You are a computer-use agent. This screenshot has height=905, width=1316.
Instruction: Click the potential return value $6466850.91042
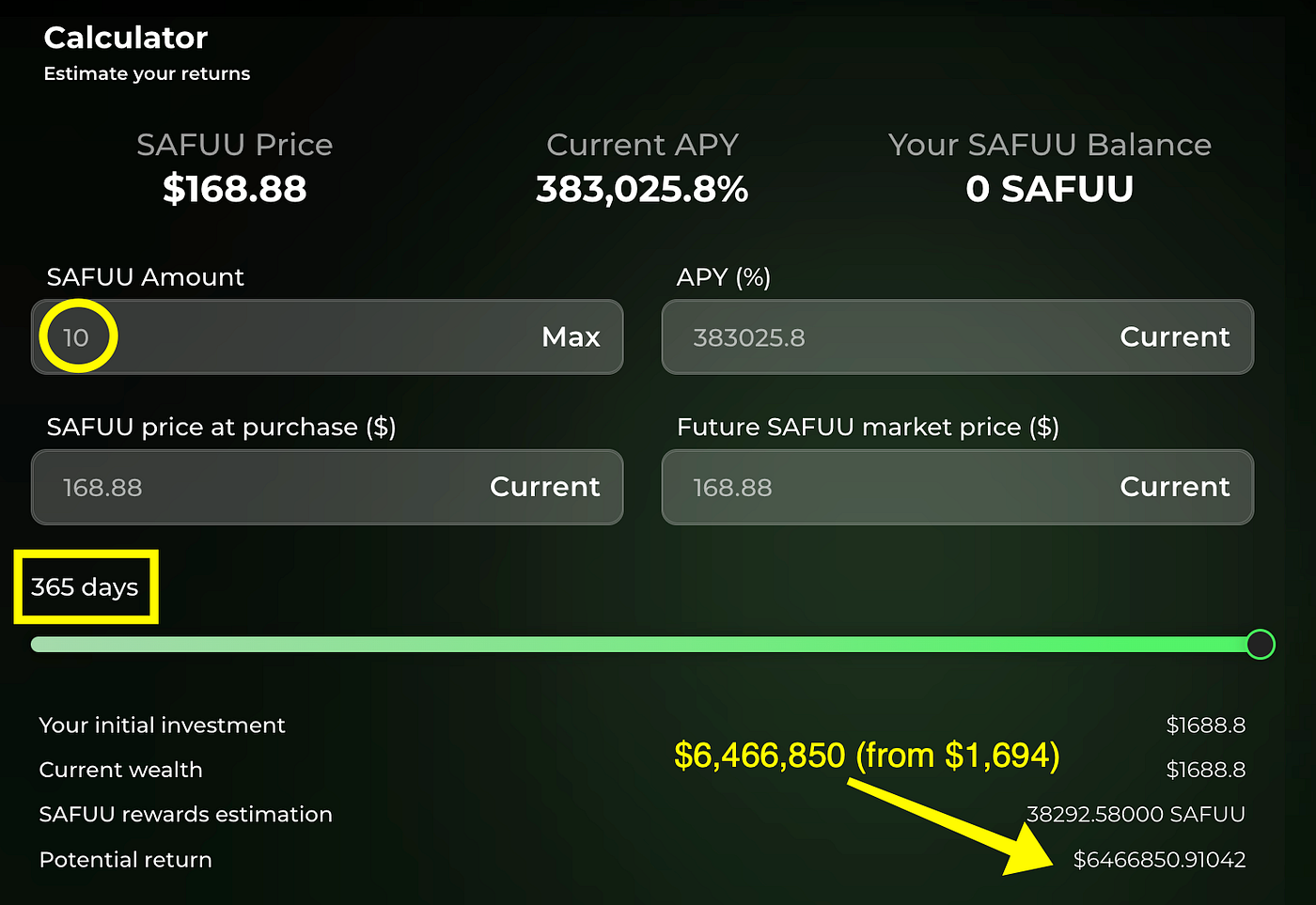[1160, 860]
